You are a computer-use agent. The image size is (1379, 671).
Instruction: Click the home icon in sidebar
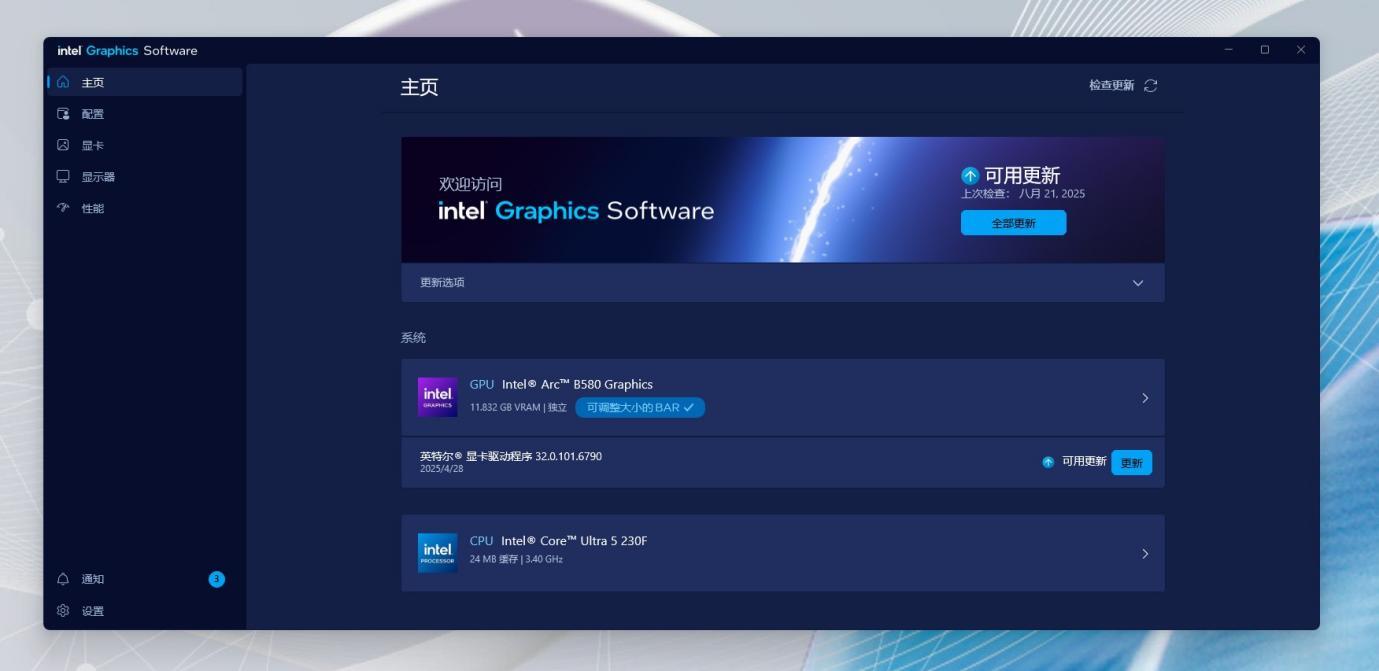pos(63,82)
